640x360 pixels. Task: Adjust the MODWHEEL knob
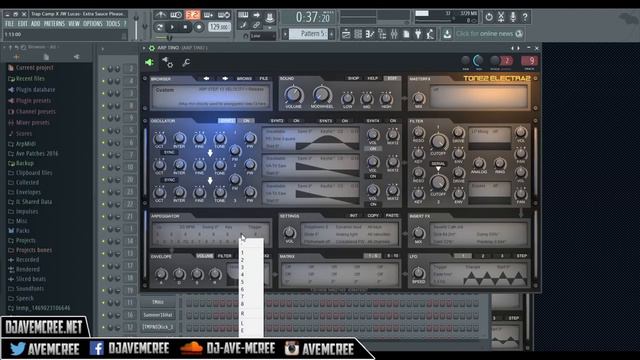click(x=322, y=95)
